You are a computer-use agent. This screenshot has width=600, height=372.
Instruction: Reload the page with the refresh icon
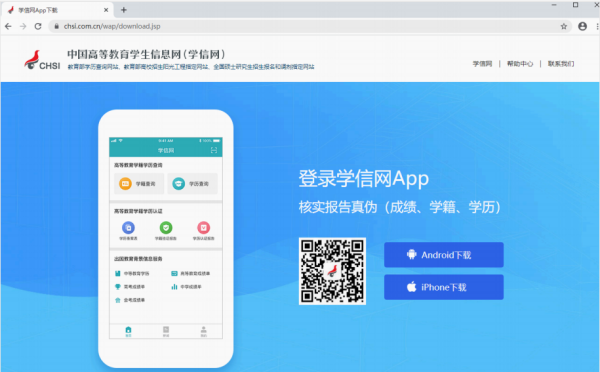tap(38, 26)
